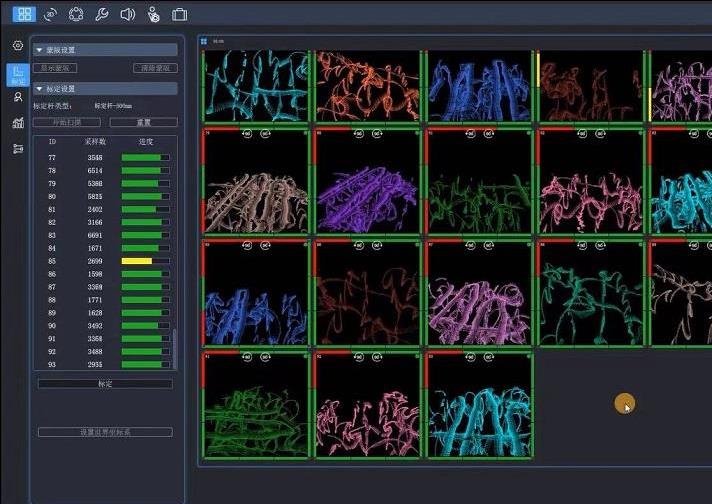Click the touch pointer icon in top toolbar
The width and height of the screenshot is (712, 504).
[x=153, y=14]
